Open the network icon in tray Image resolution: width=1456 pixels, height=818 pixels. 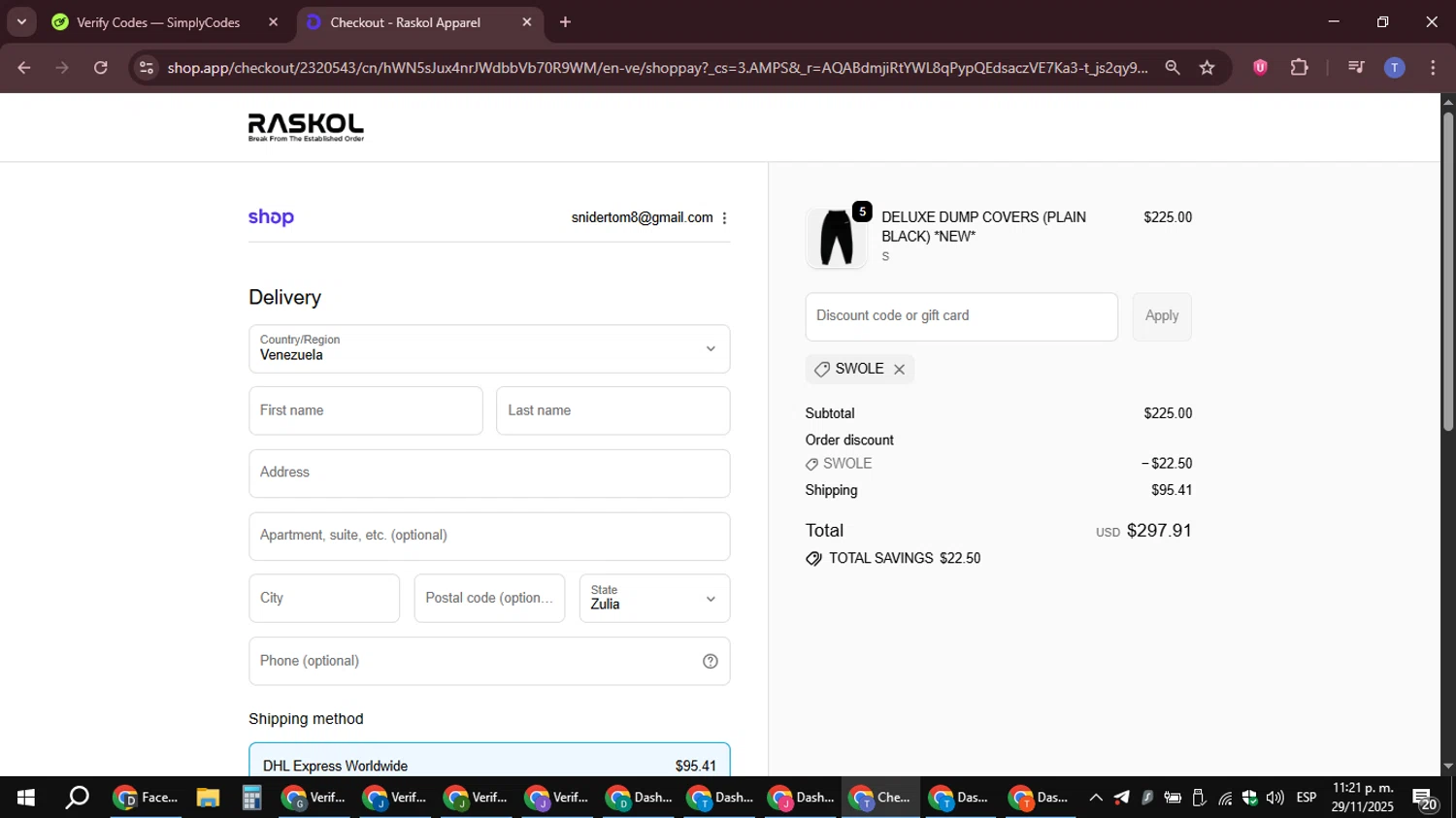click(1225, 798)
